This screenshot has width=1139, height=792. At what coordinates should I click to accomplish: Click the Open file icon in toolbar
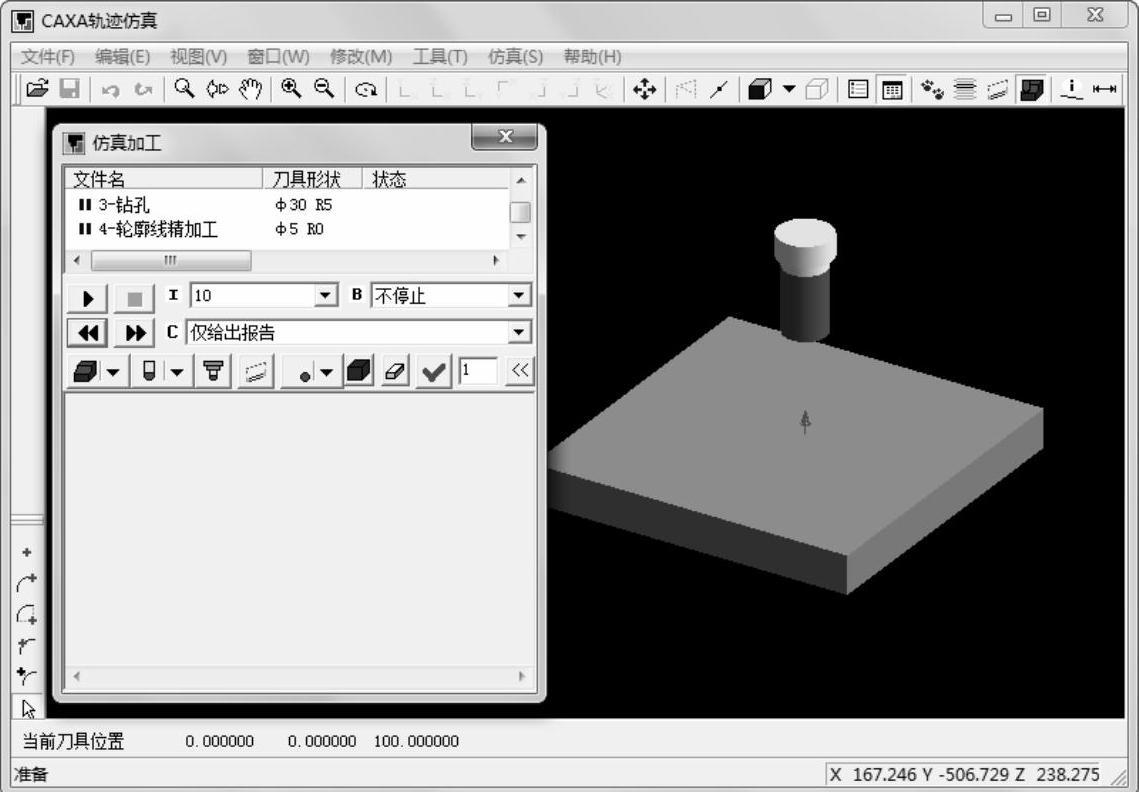click(36, 89)
